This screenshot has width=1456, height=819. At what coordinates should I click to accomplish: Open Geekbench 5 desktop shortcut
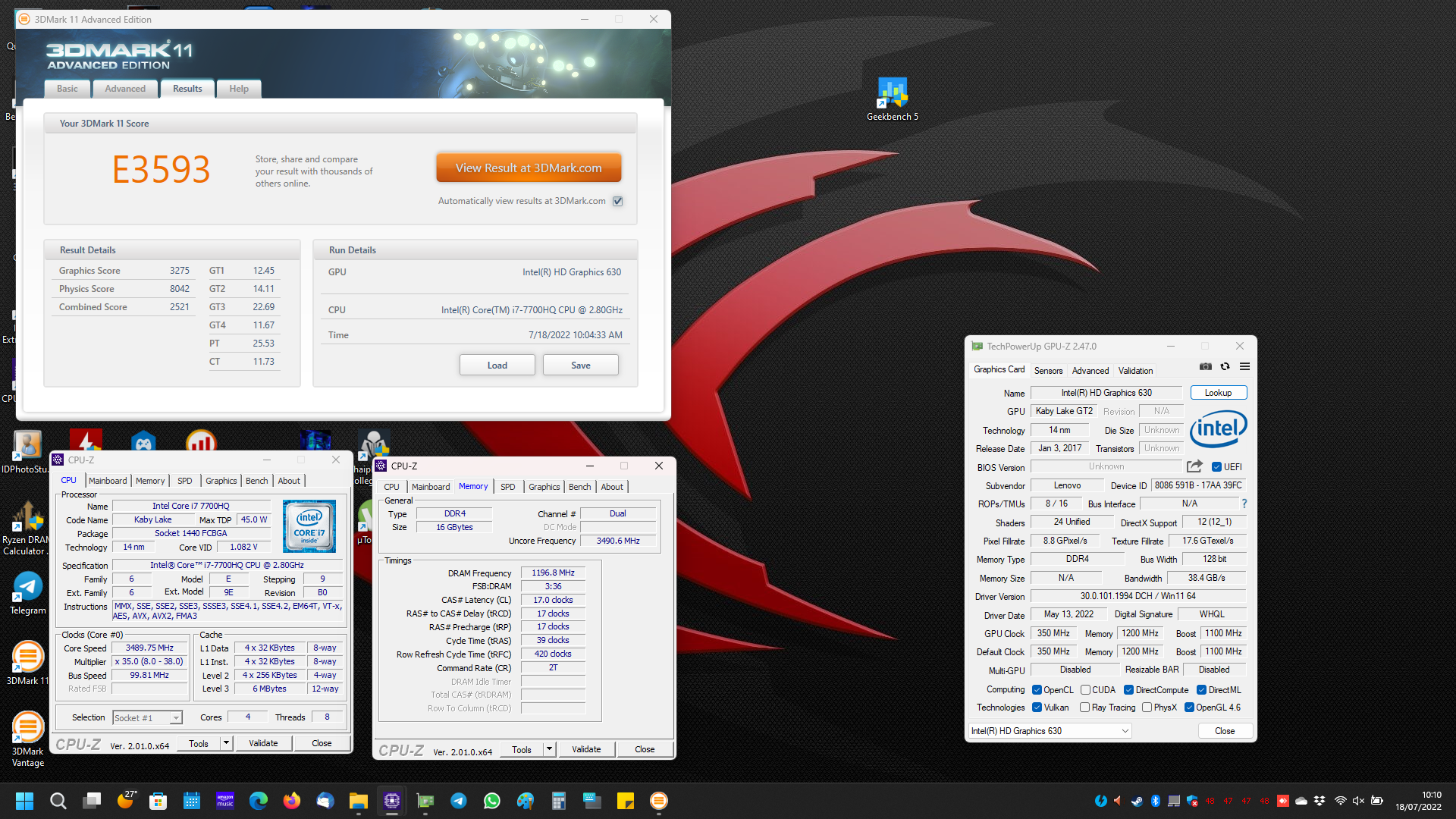point(893,99)
